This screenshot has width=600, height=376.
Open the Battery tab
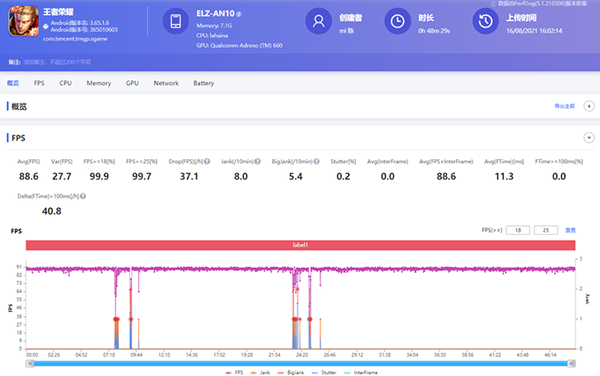[204, 83]
